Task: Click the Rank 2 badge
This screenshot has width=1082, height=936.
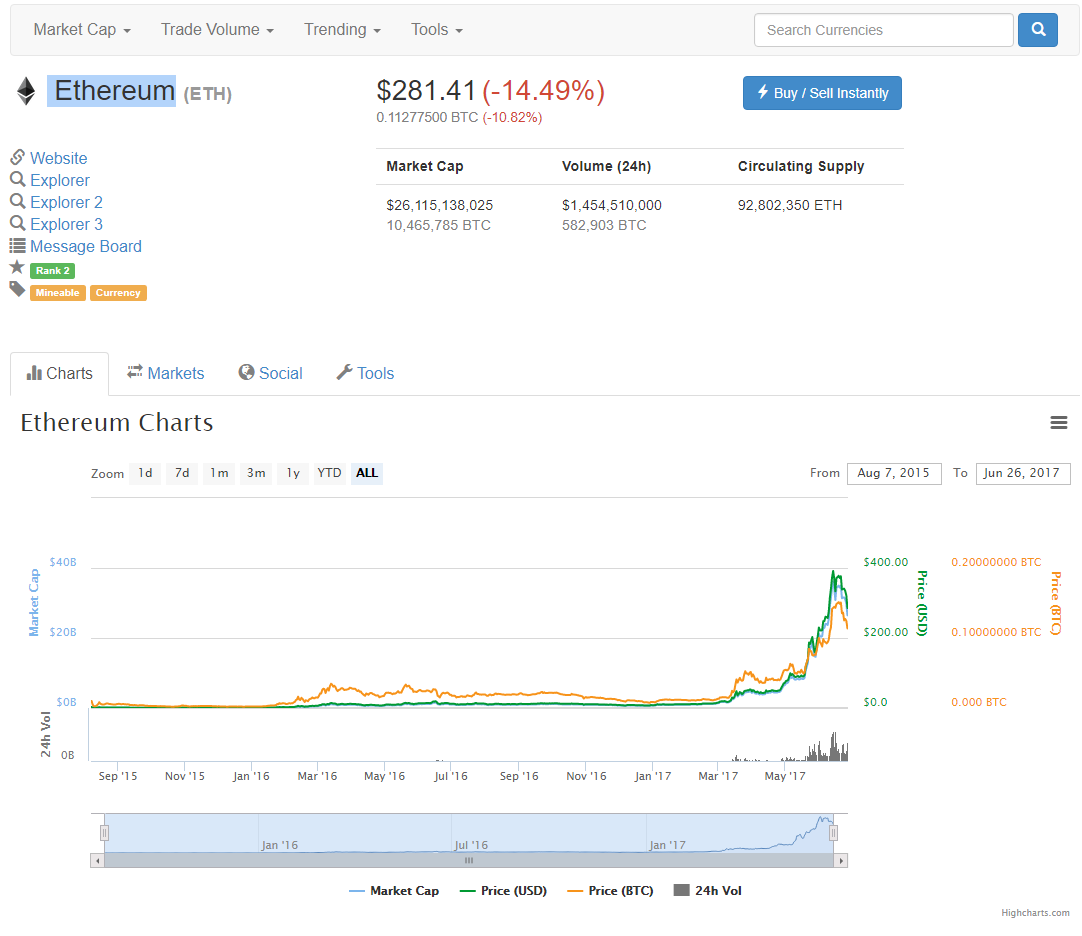Action: click(x=52, y=271)
